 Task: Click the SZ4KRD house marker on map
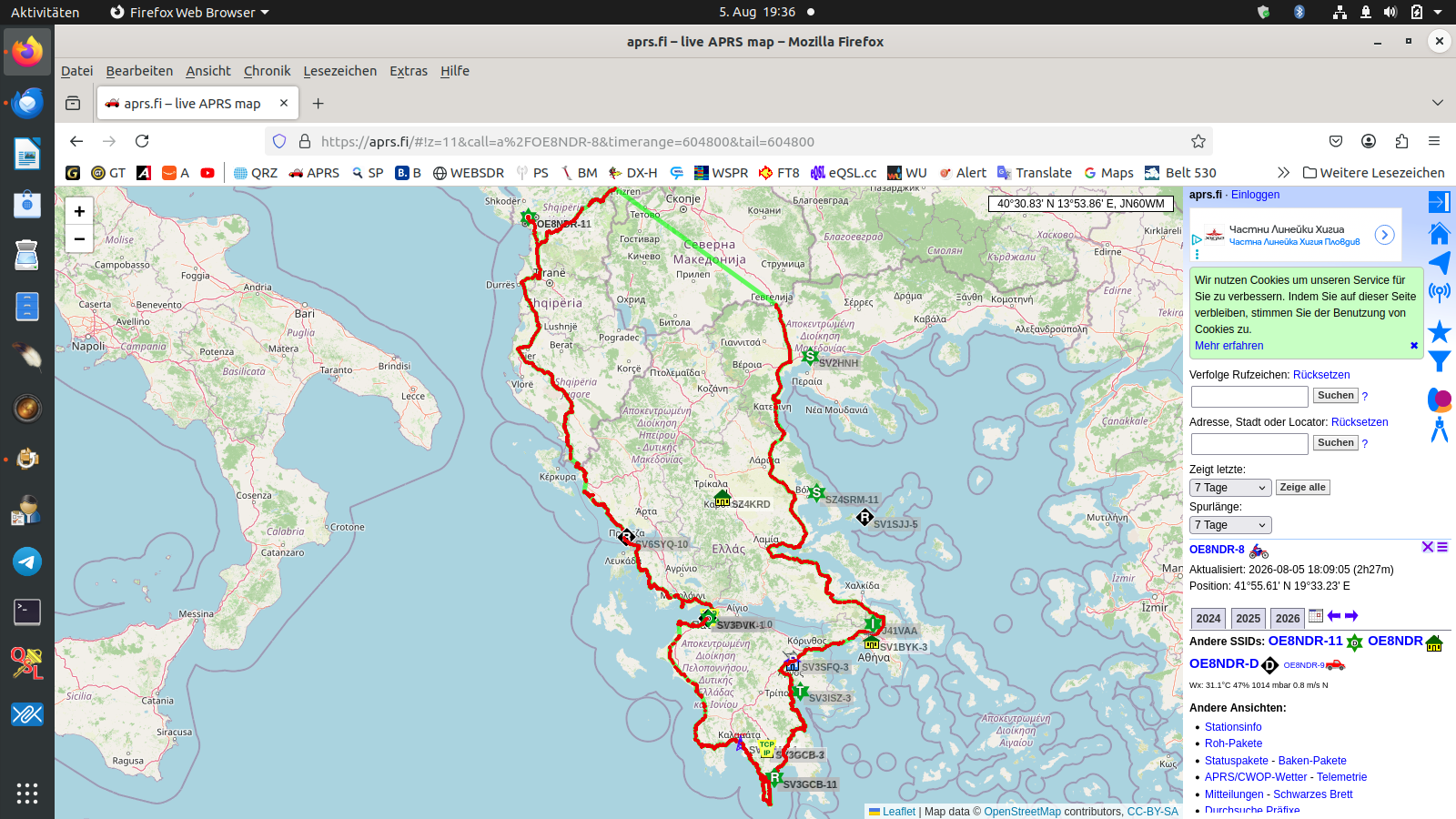coord(723,499)
